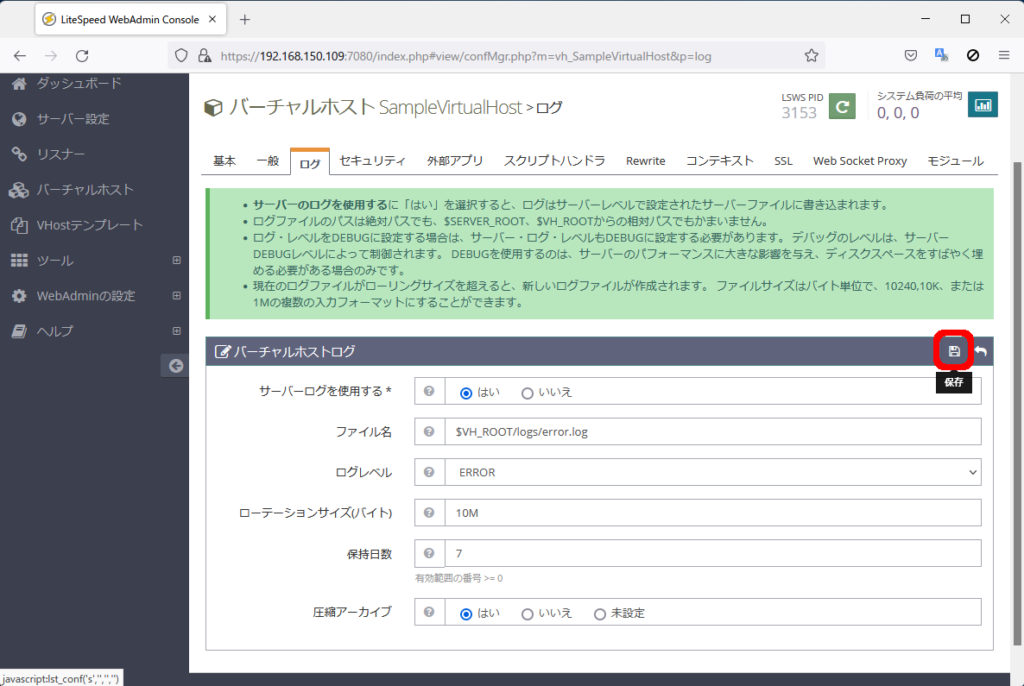Select いいえ for サーバーログを使用する
Viewport: 1024px width, 686px height.
click(x=528, y=392)
